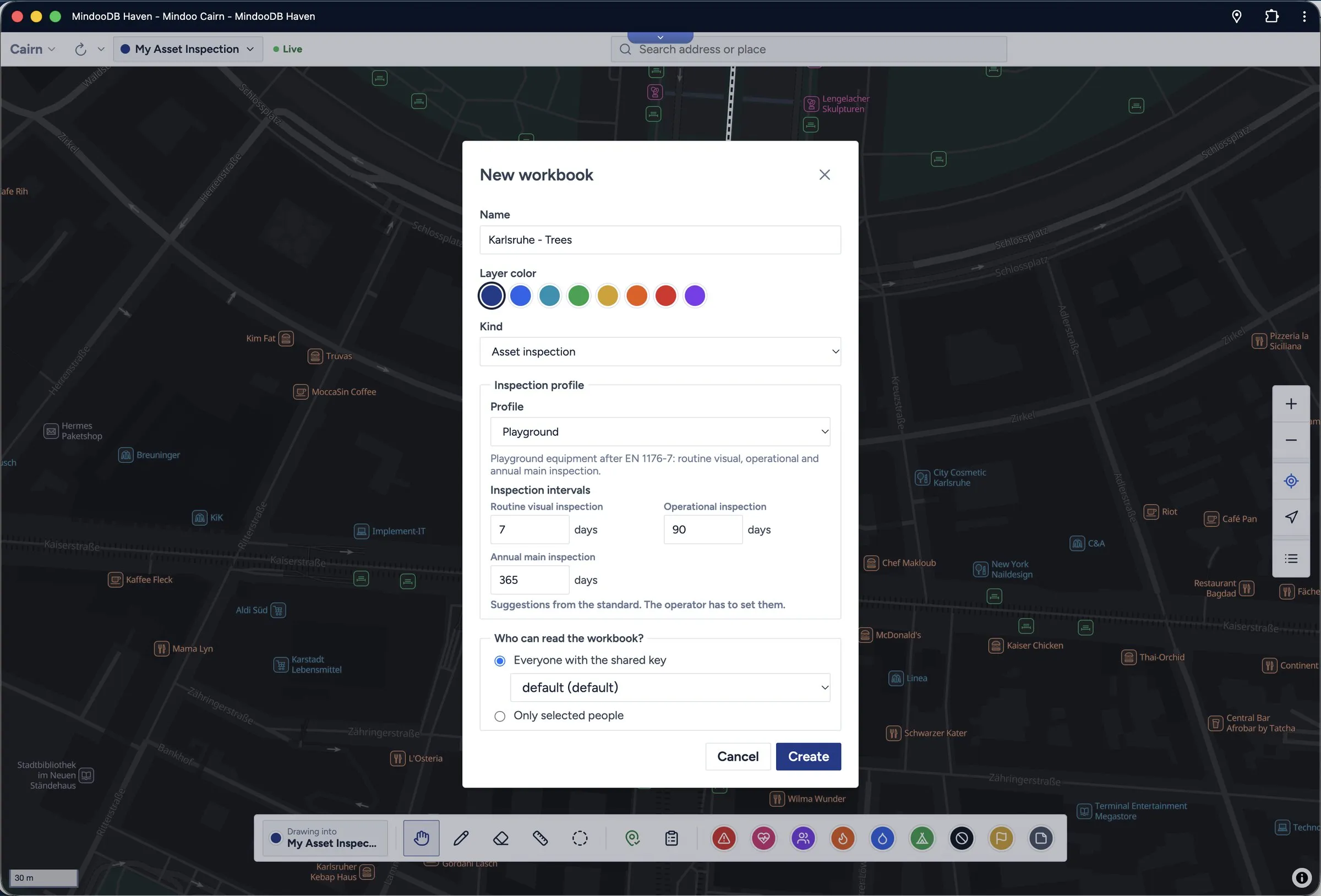Select the dashed circle lasso tool

point(580,838)
